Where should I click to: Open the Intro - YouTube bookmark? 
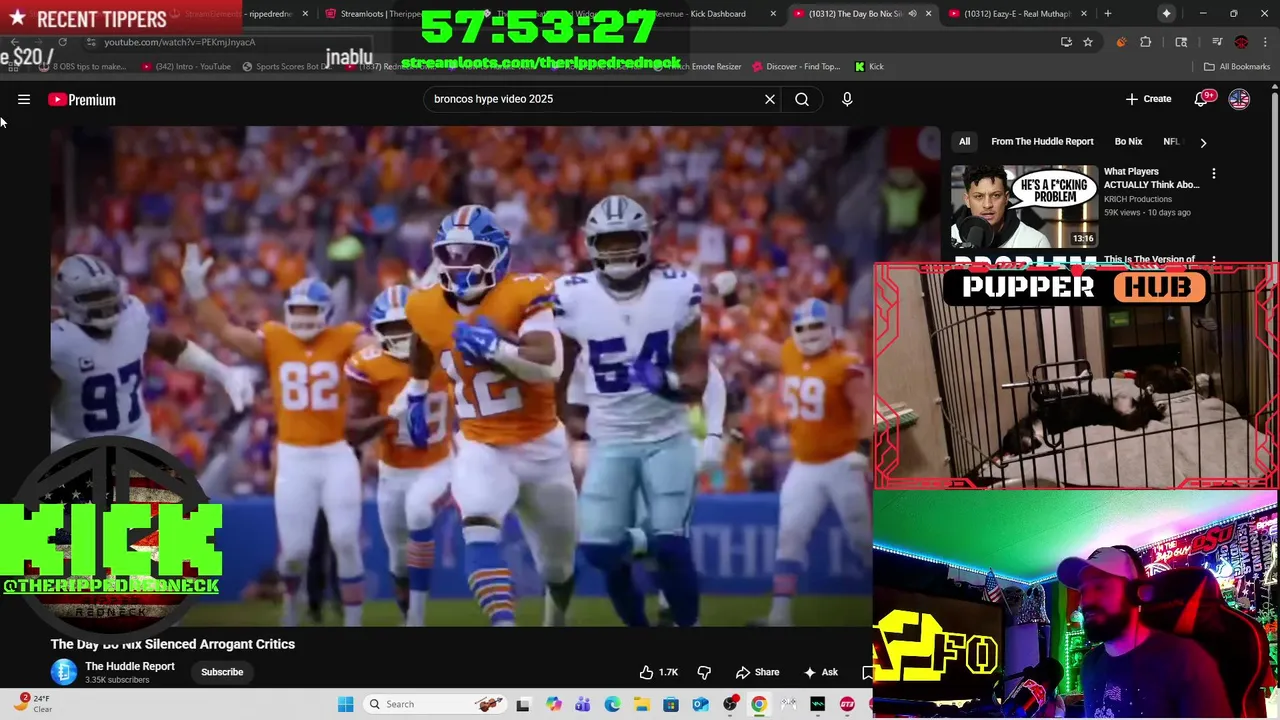click(x=186, y=67)
